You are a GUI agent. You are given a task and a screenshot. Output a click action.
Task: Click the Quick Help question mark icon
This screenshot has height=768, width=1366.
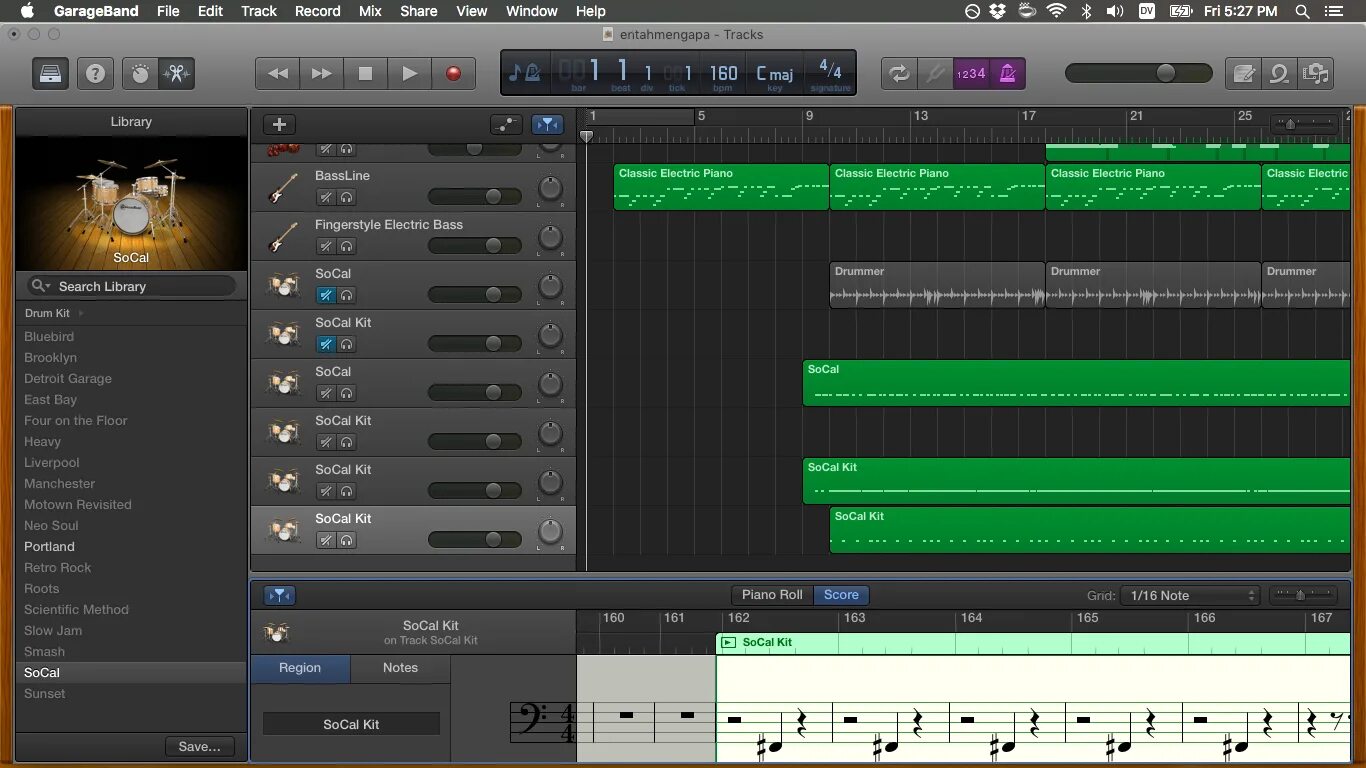point(96,72)
